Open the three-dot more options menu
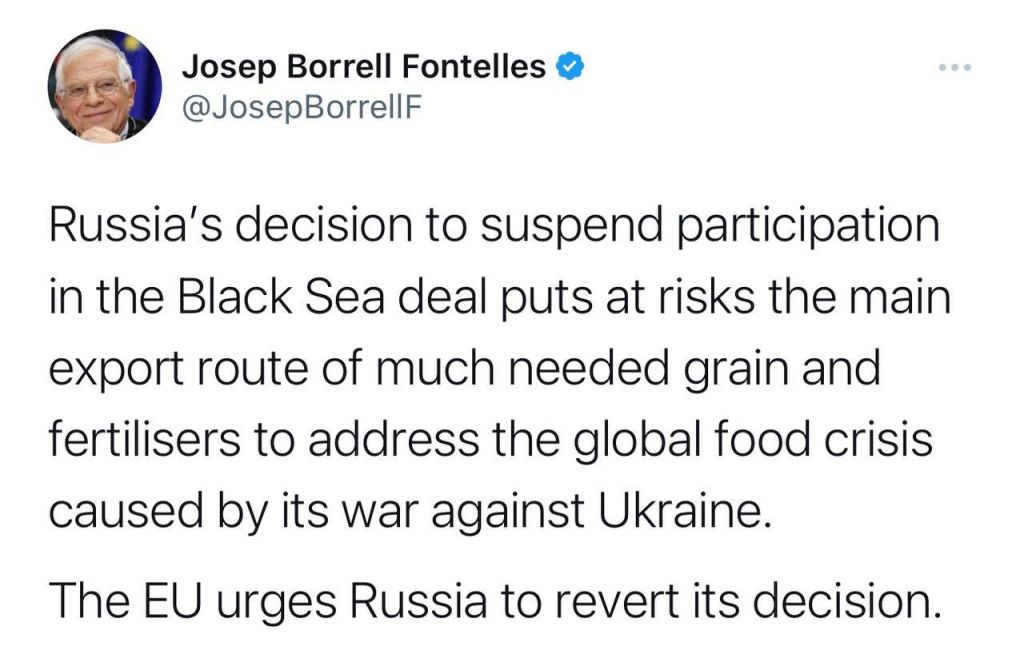1024x654 pixels. click(954, 67)
